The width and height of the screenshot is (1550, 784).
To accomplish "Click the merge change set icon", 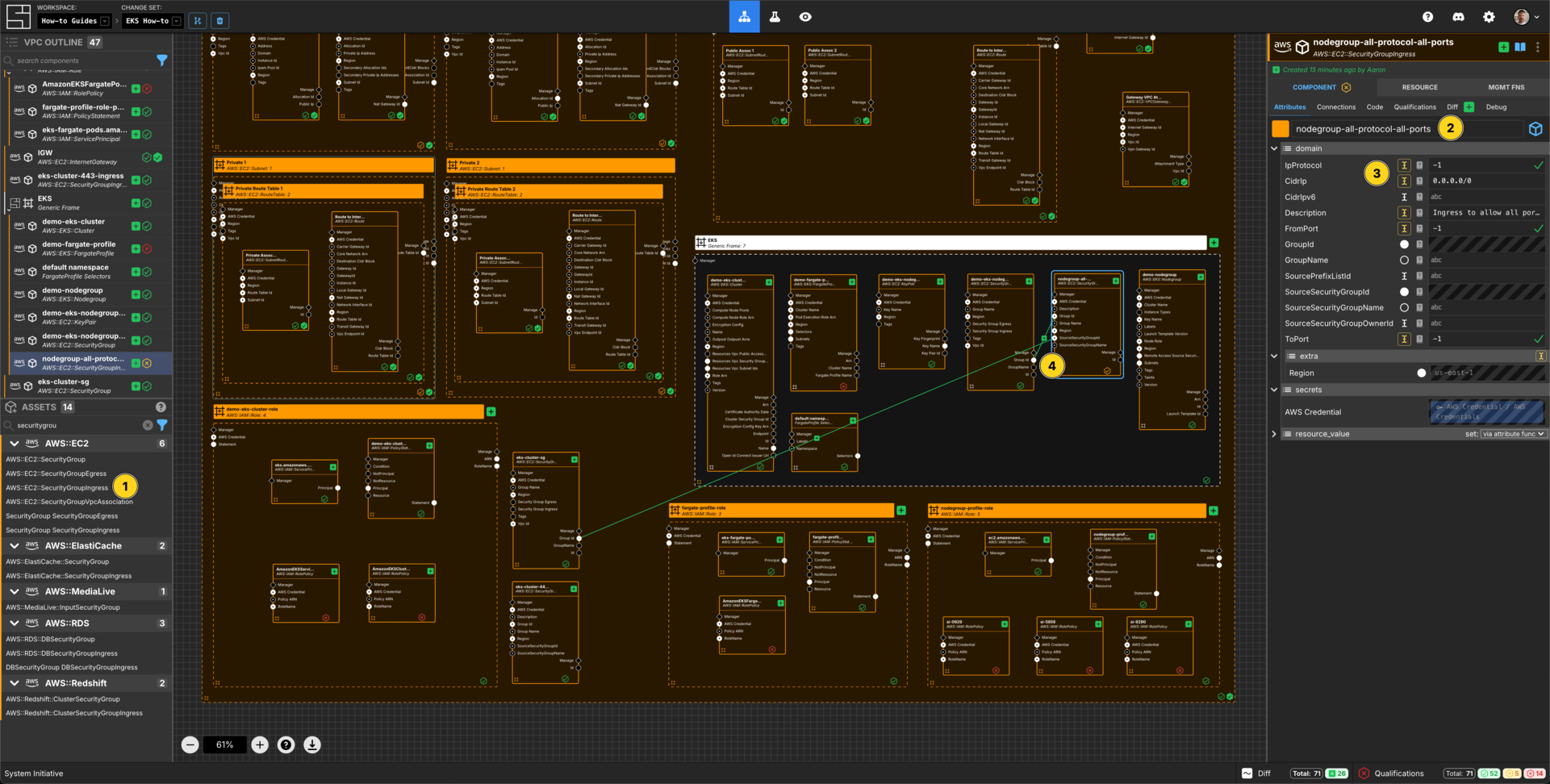I will (x=198, y=21).
